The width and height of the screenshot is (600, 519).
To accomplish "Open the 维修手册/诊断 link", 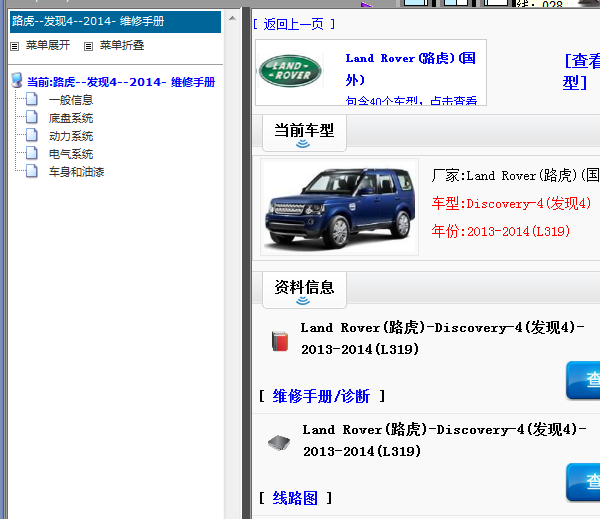I will tap(321, 396).
